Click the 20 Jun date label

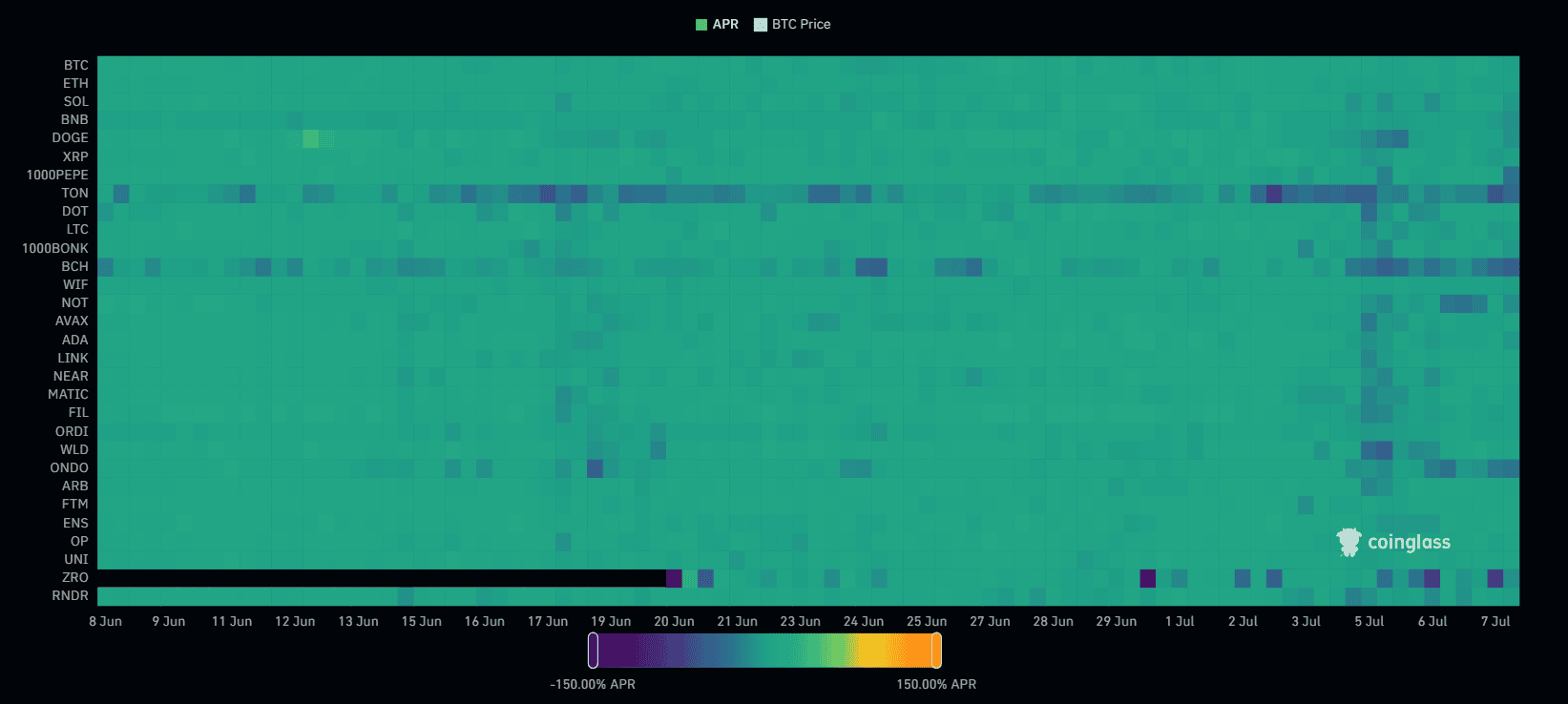[x=674, y=621]
